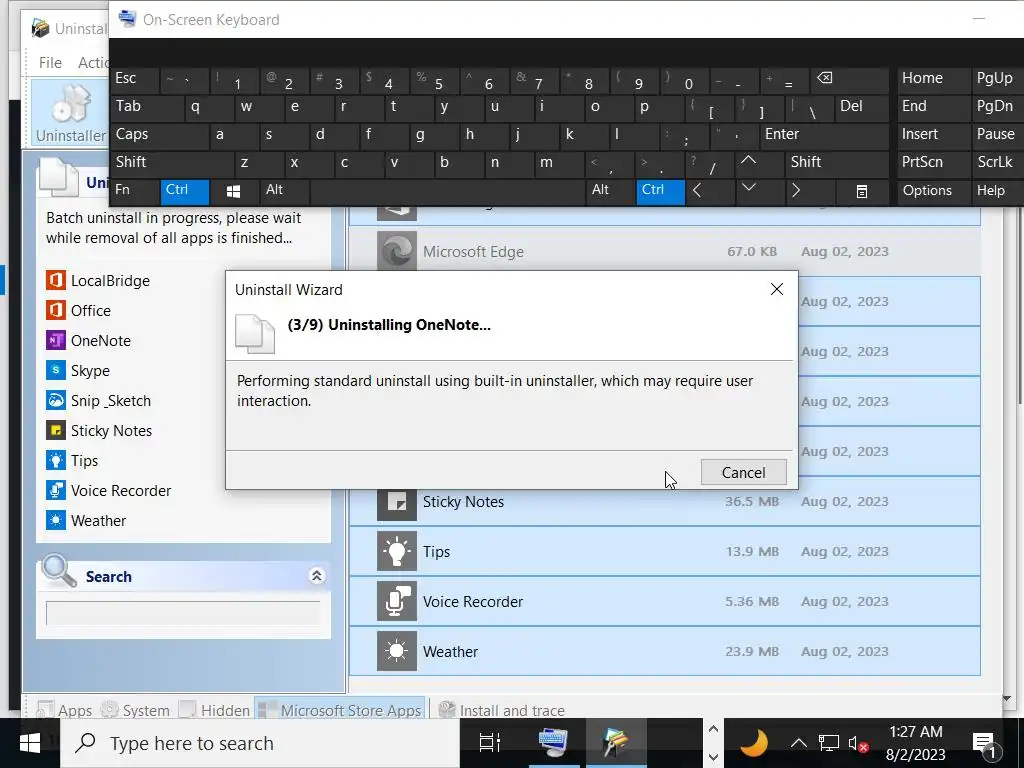Close the Uninstall Wizard dialog
Image resolution: width=1024 pixels, height=768 pixels.
pos(776,289)
